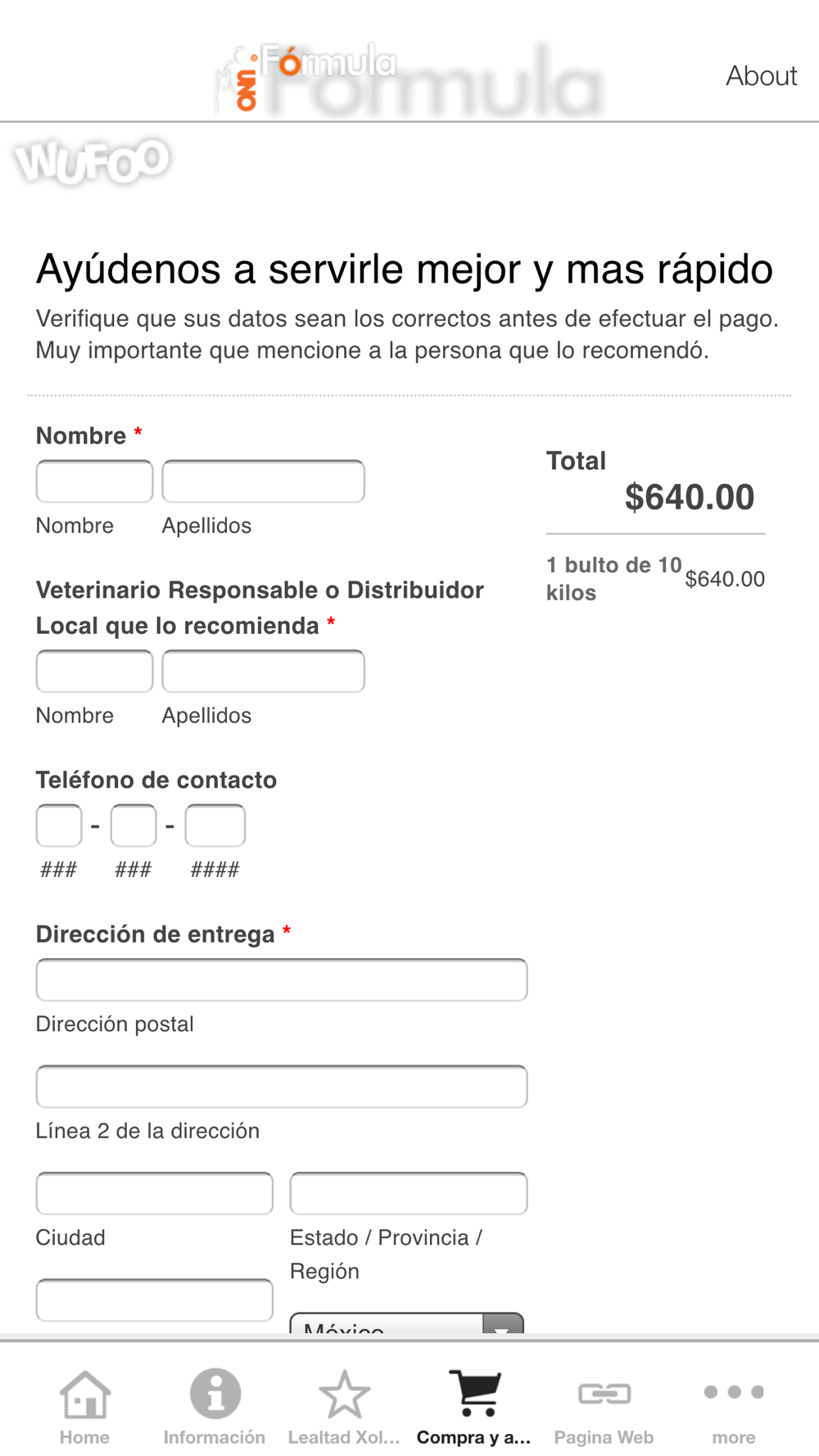
Task: Select the Lealtad star icon
Action: [344, 1394]
